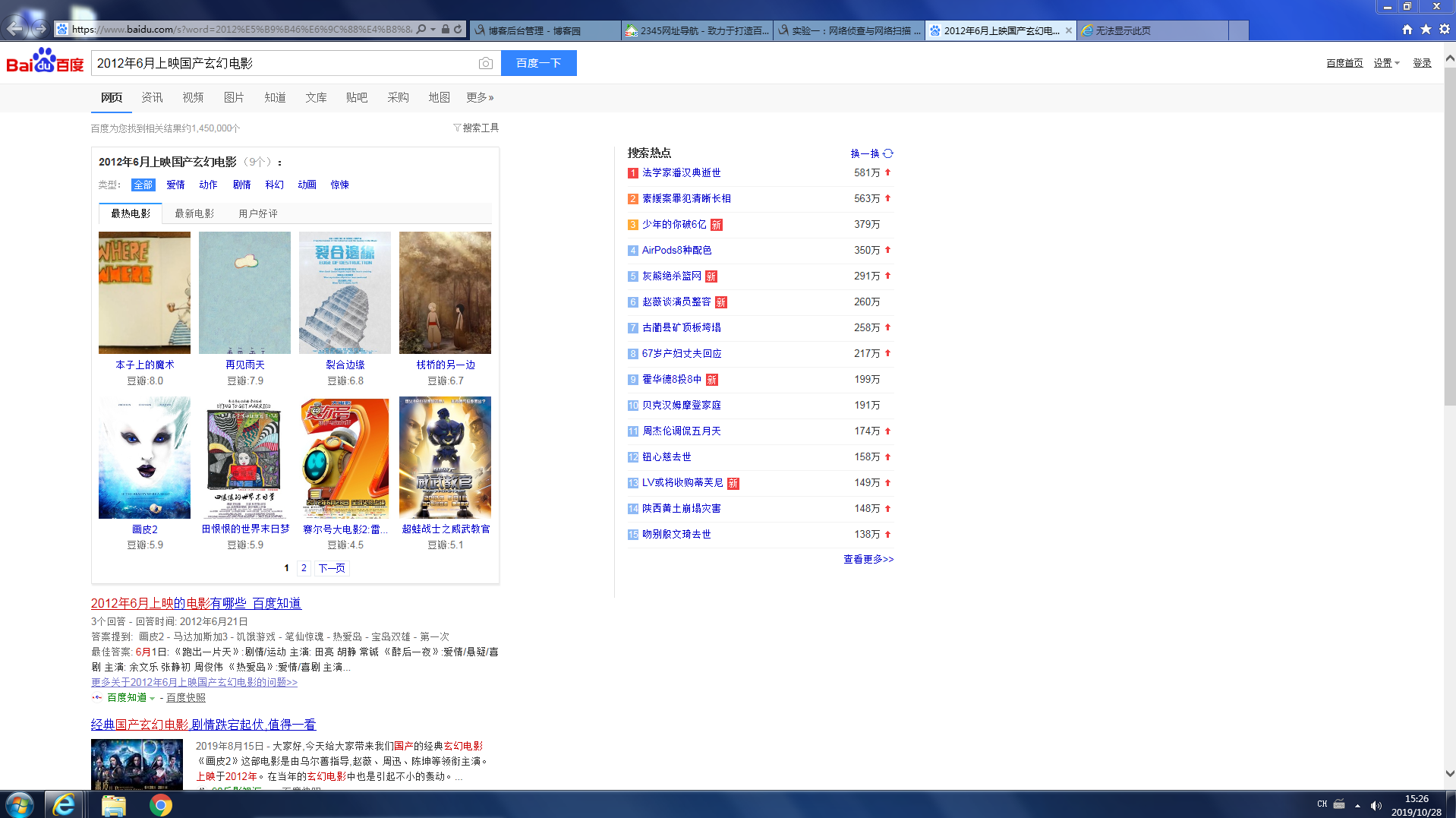1456x818 pixels.
Task: Open 经典国产玄幻电影 result link
Action: click(203, 725)
